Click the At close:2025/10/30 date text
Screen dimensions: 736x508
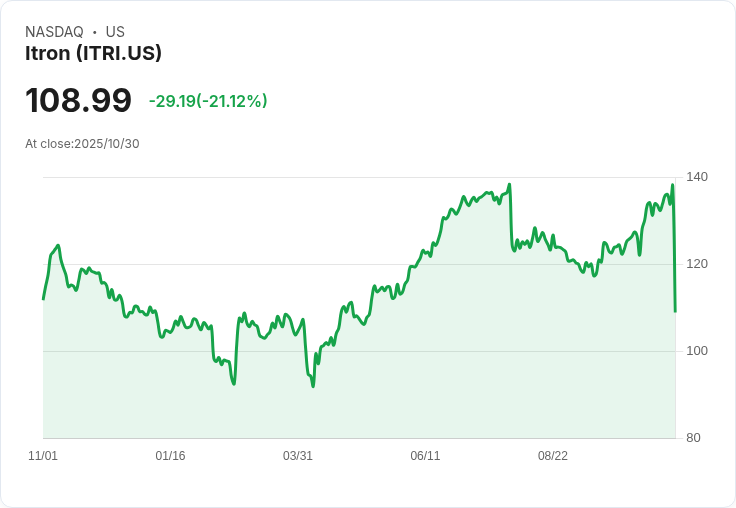click(x=82, y=144)
